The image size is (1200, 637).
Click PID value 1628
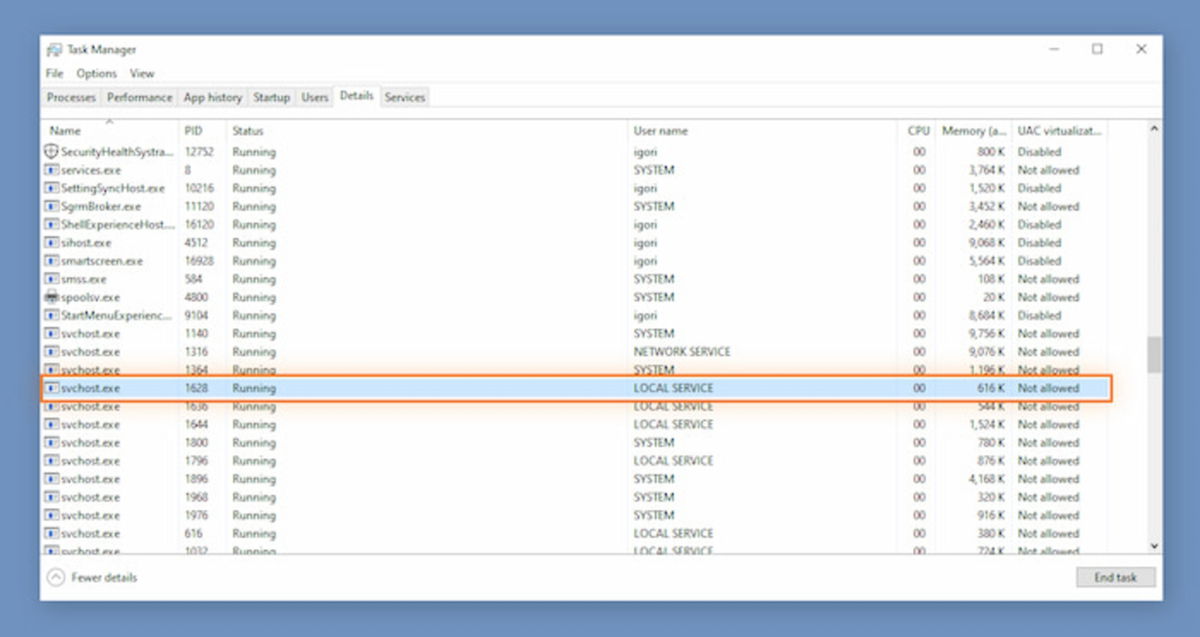(198, 388)
